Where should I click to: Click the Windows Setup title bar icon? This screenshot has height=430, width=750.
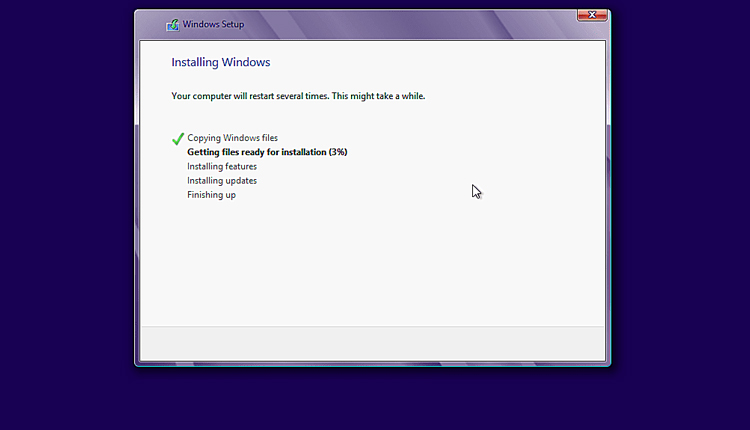coord(173,25)
